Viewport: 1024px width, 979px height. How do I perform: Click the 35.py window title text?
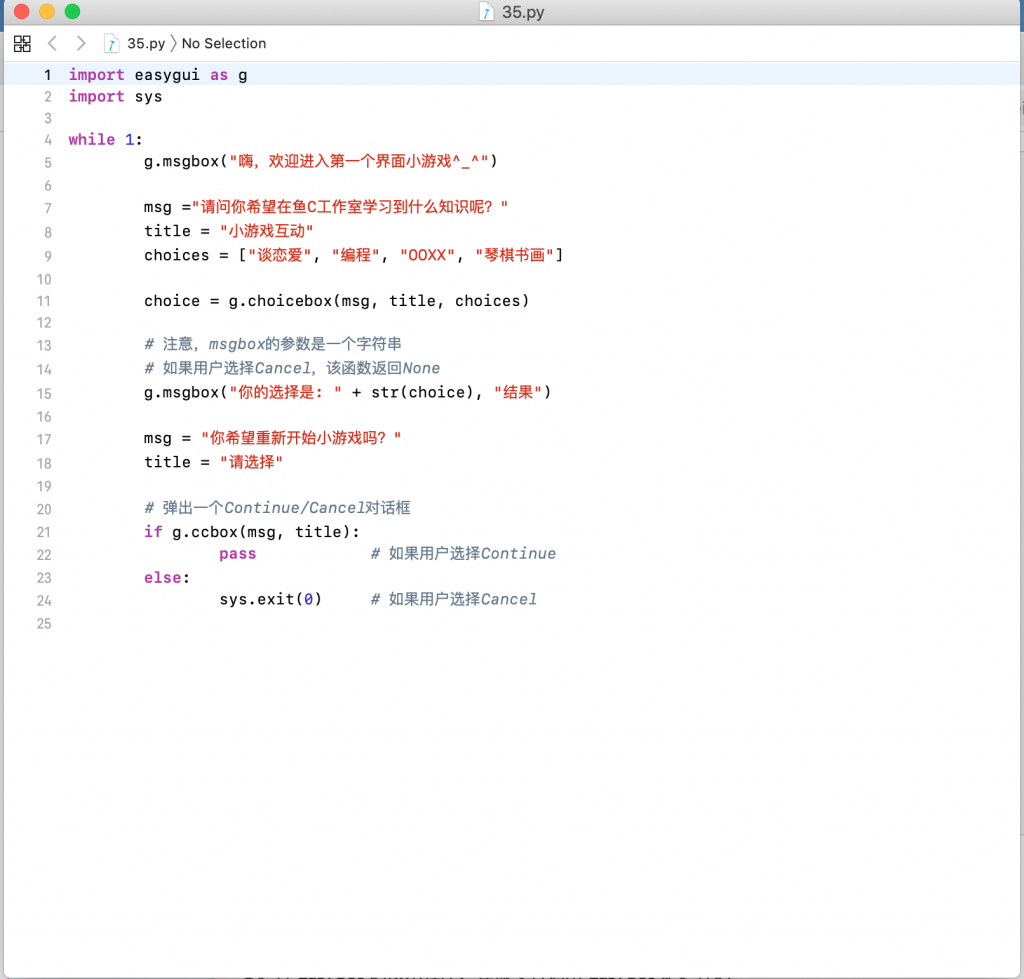(523, 12)
